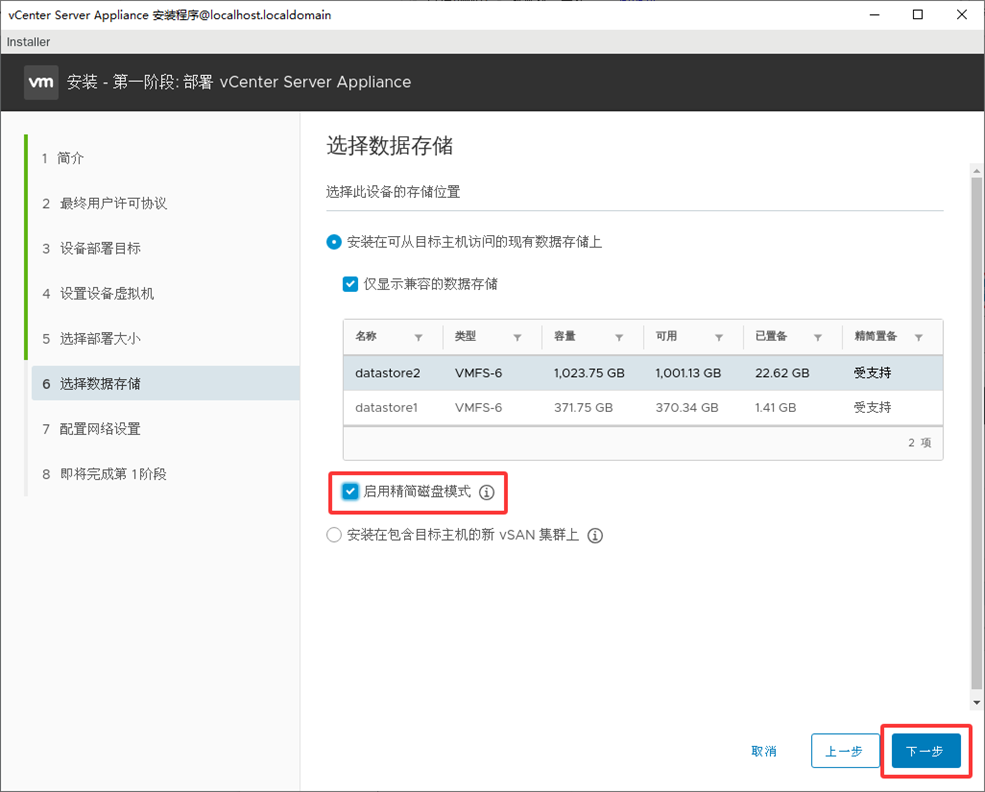985x792 pixels.
Task: Select install on existing datastore radio button
Action: 334,242
